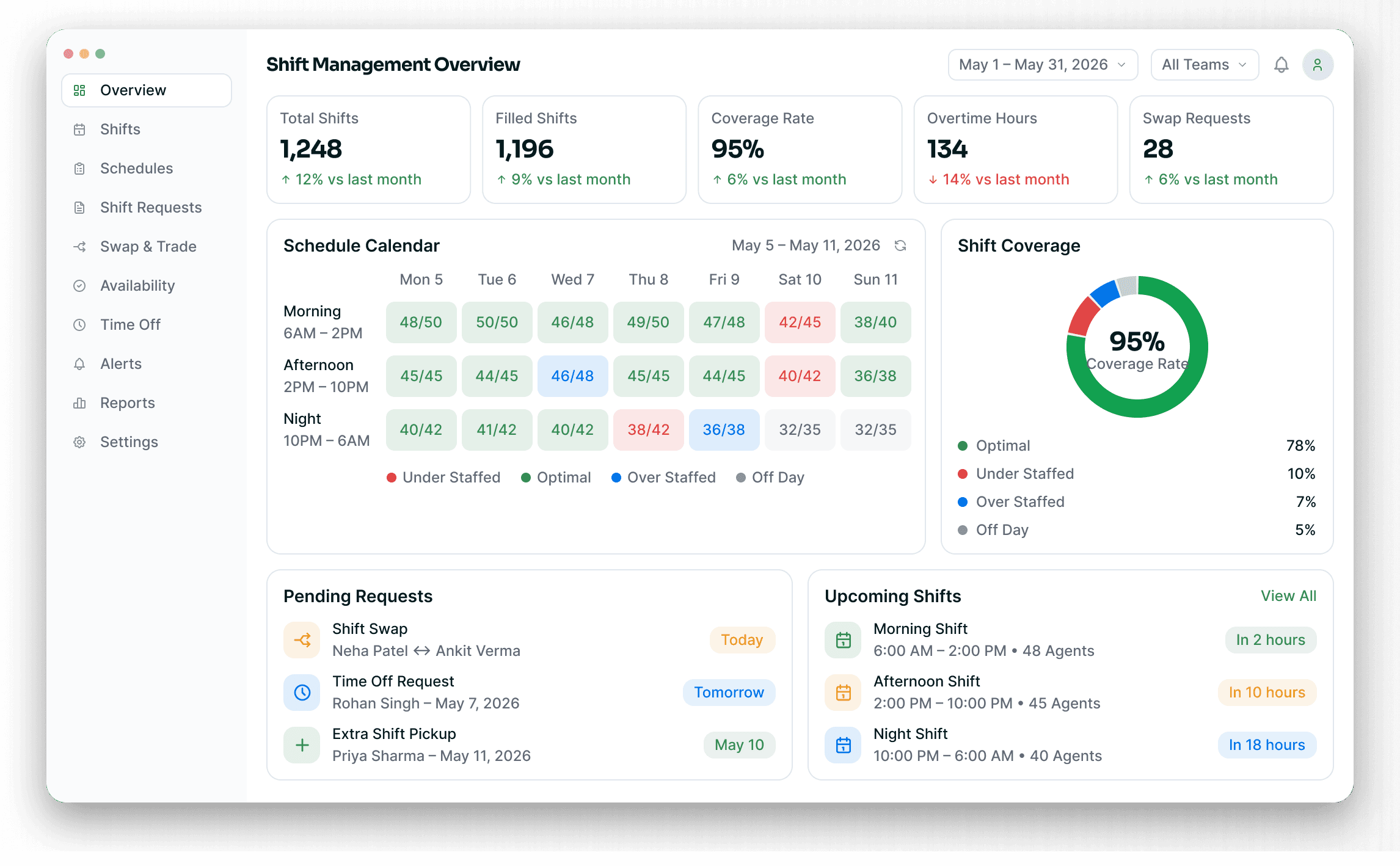Screen dimensions: 1400x866
Task: Open the user profile avatar
Action: pyautogui.click(x=1318, y=65)
